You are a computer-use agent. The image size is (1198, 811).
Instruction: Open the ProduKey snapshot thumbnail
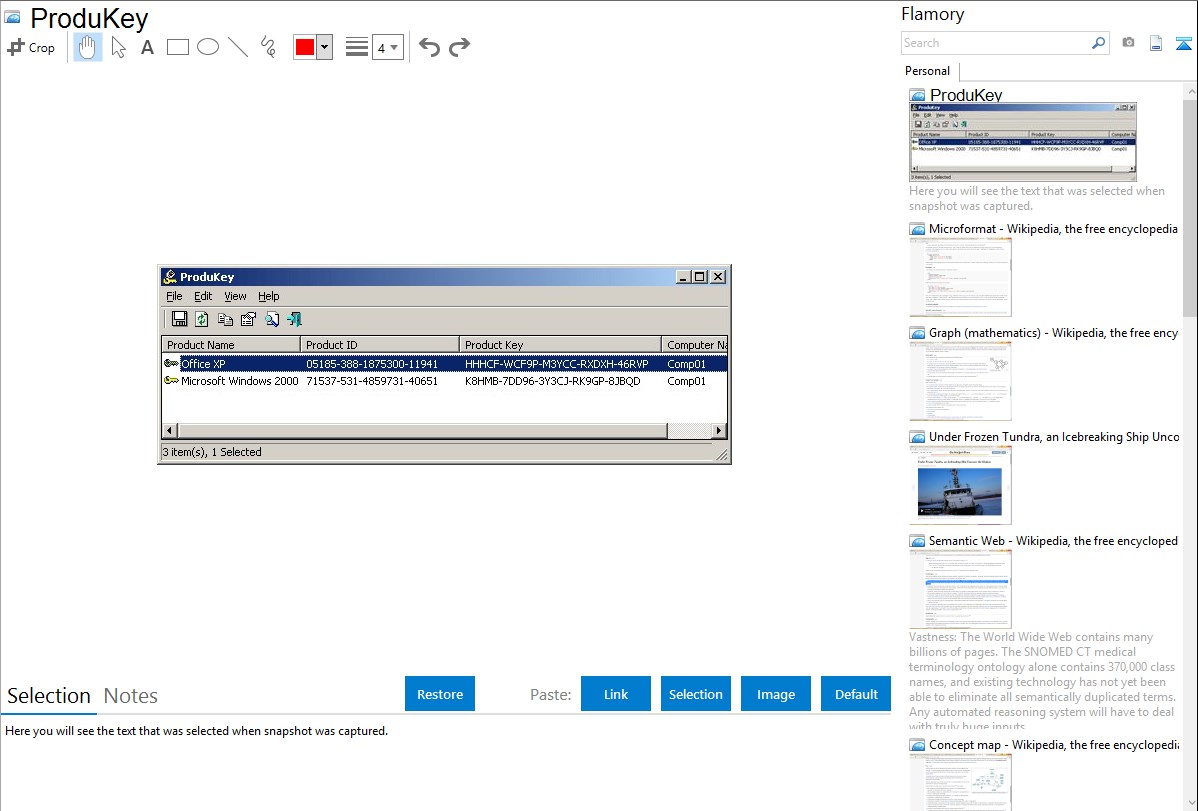1022,141
